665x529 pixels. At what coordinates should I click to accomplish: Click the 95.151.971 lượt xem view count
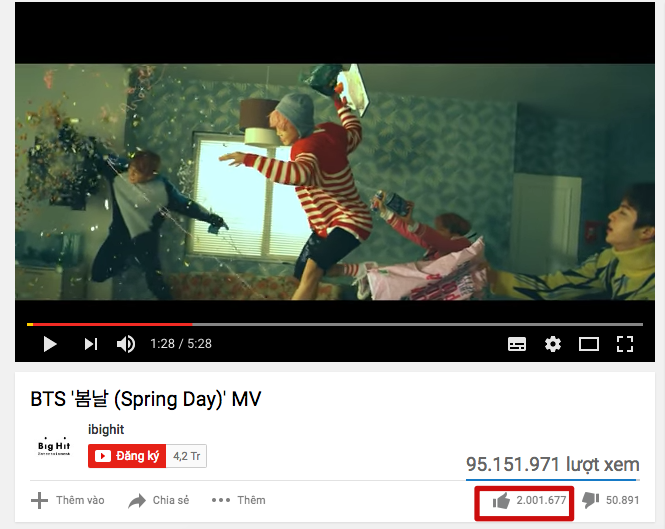tap(553, 465)
